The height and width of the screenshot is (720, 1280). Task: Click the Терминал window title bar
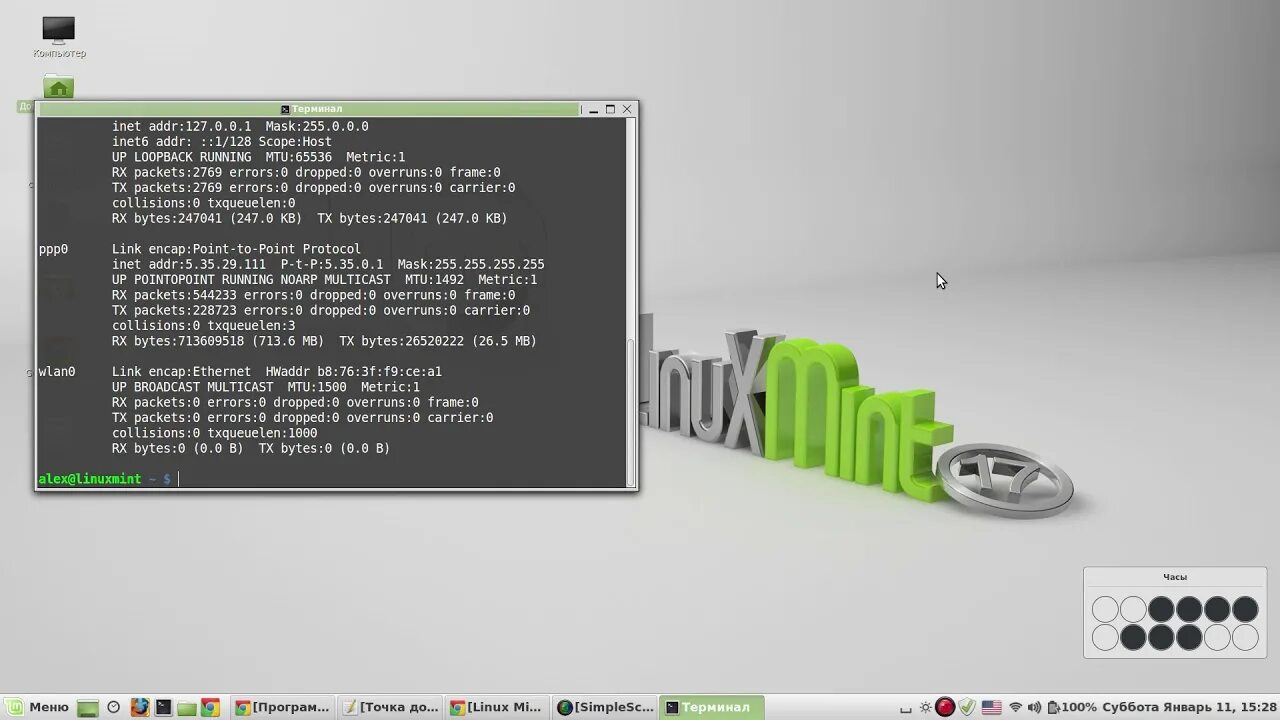pyautogui.click(x=310, y=109)
